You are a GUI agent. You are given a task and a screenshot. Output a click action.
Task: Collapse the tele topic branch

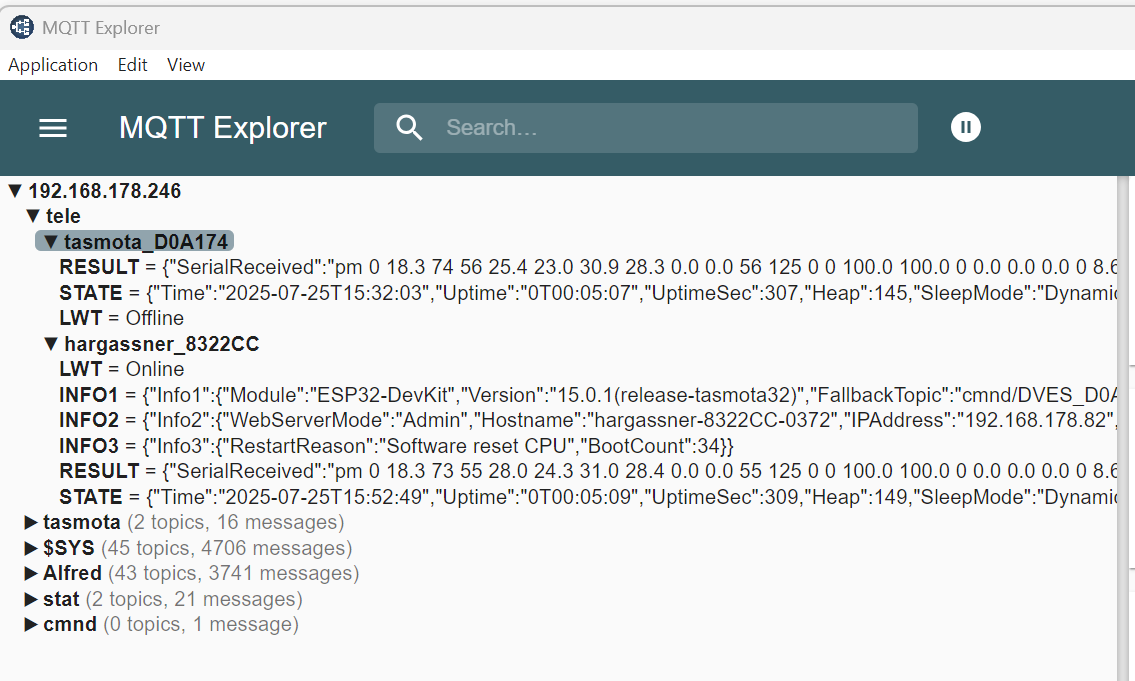click(x=33, y=216)
